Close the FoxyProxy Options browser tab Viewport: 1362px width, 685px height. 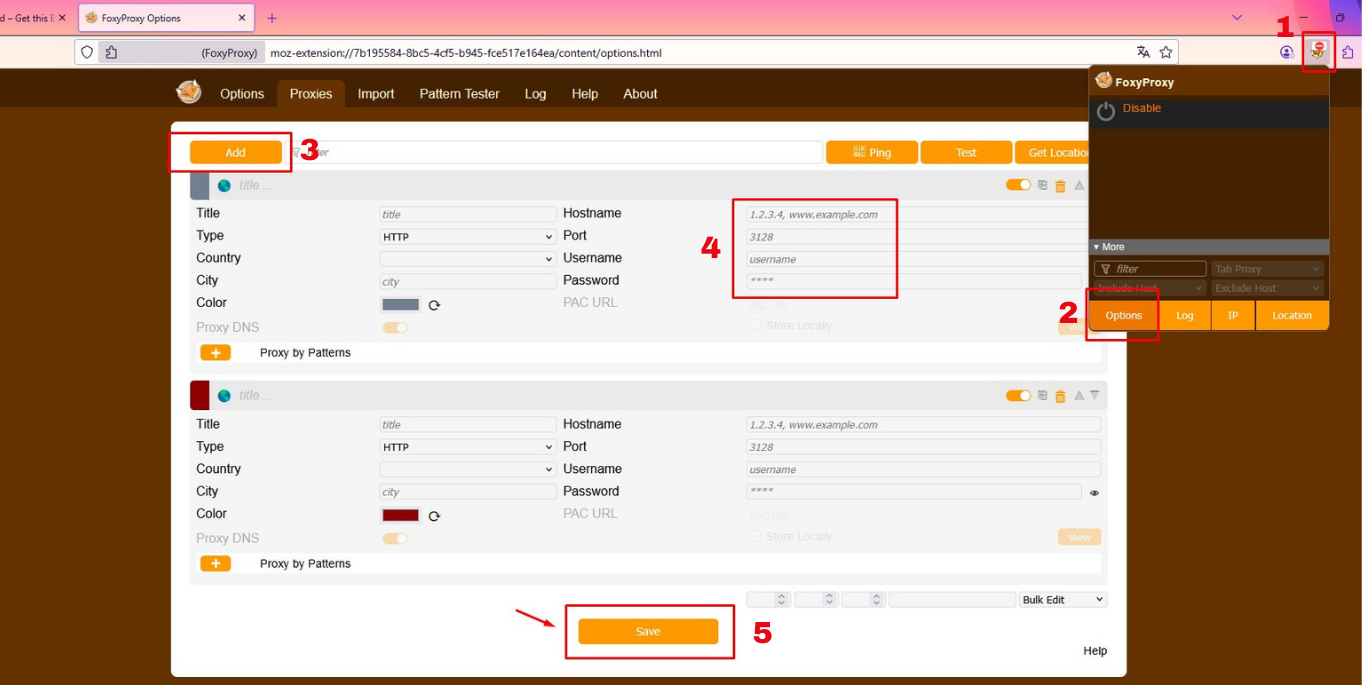click(x=241, y=18)
